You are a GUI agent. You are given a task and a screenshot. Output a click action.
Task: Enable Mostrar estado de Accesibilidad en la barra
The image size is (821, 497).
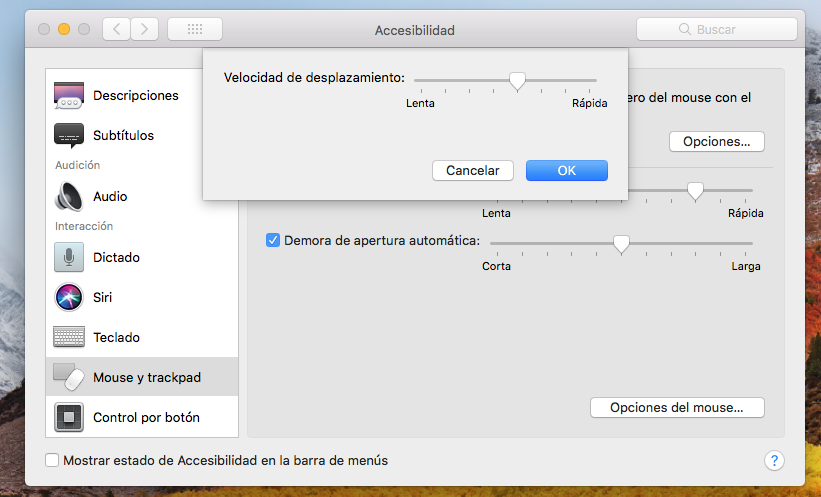point(52,460)
